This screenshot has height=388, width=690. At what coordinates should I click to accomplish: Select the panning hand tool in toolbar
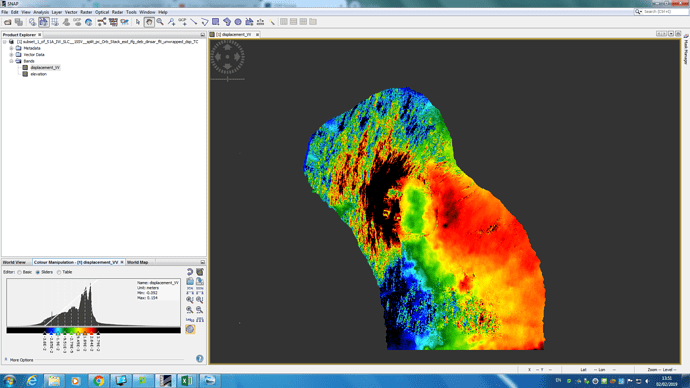point(149,22)
